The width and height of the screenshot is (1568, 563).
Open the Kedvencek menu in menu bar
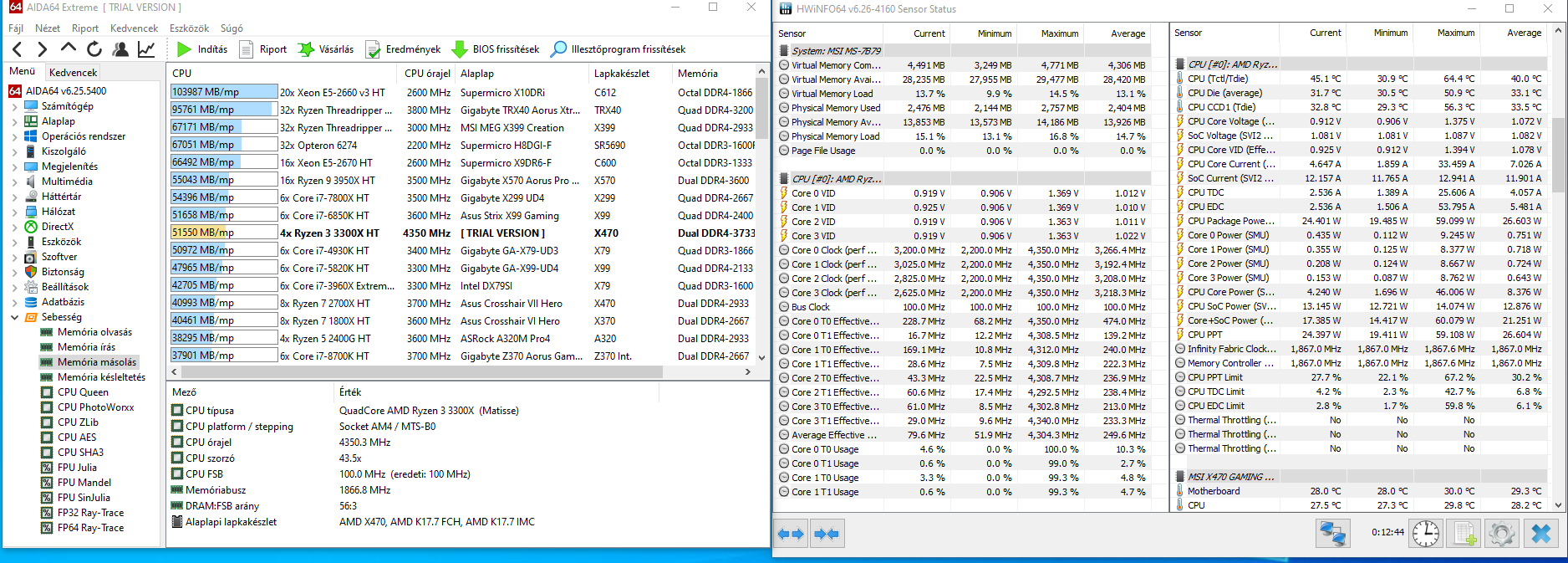(x=134, y=28)
